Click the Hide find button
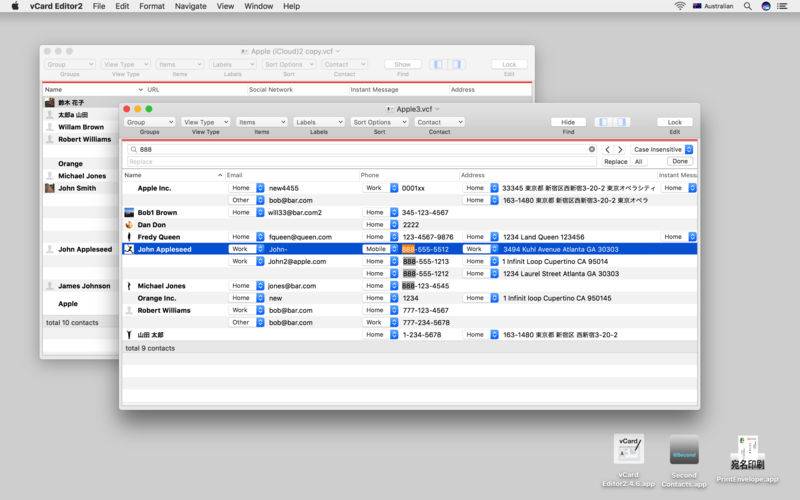Screen dimensions: 800x500 [568, 122]
